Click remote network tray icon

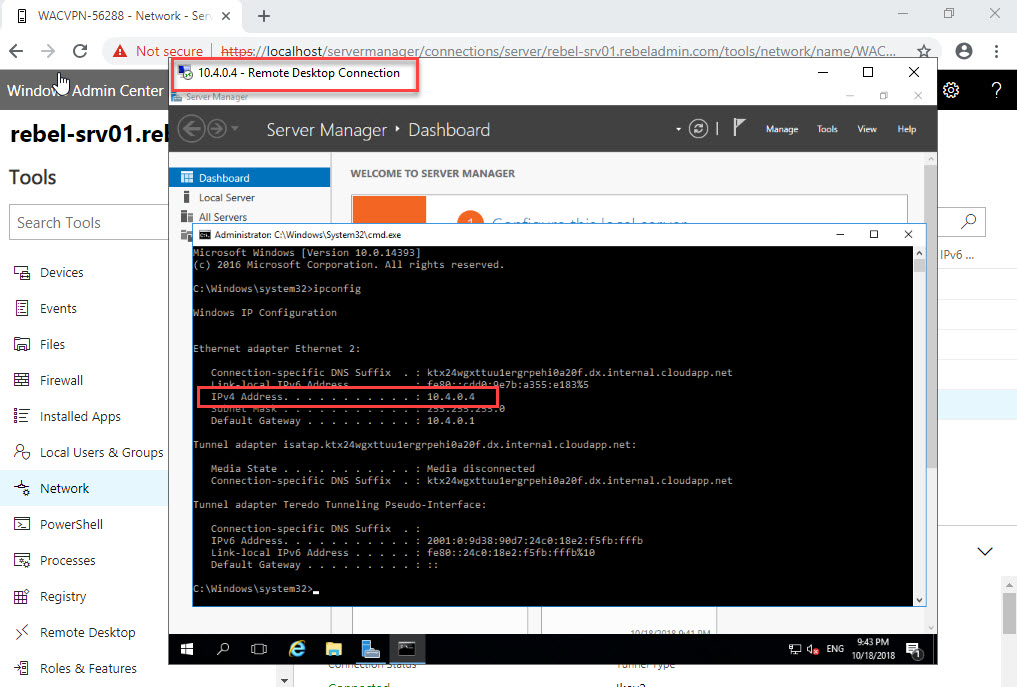click(x=795, y=649)
